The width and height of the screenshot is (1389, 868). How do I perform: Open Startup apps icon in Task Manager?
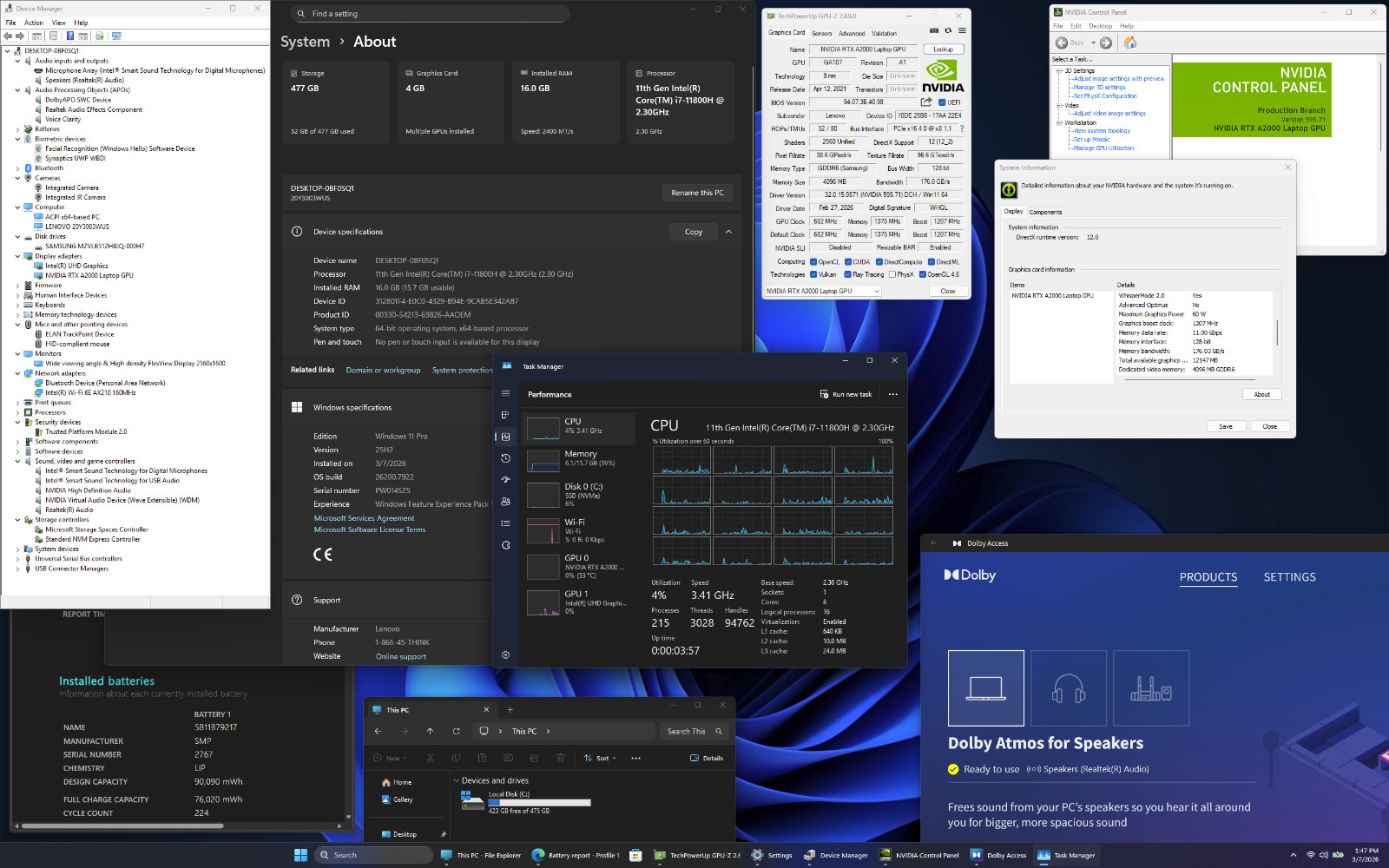506,480
